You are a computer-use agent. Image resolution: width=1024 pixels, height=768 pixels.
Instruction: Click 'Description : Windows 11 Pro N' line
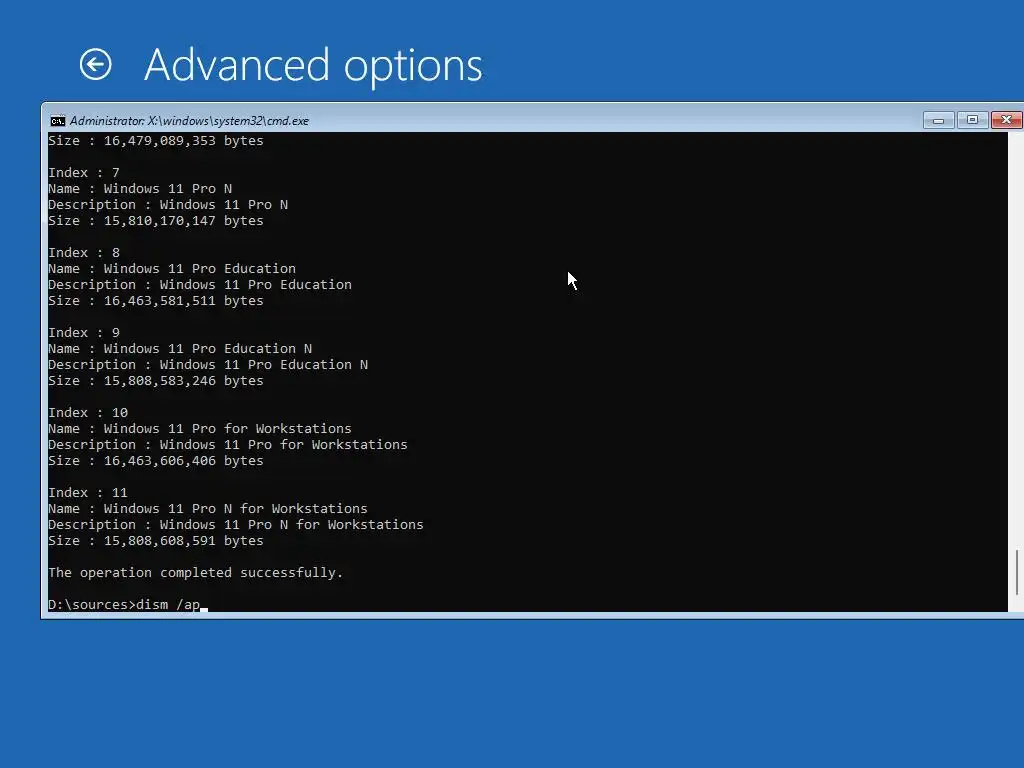168,204
